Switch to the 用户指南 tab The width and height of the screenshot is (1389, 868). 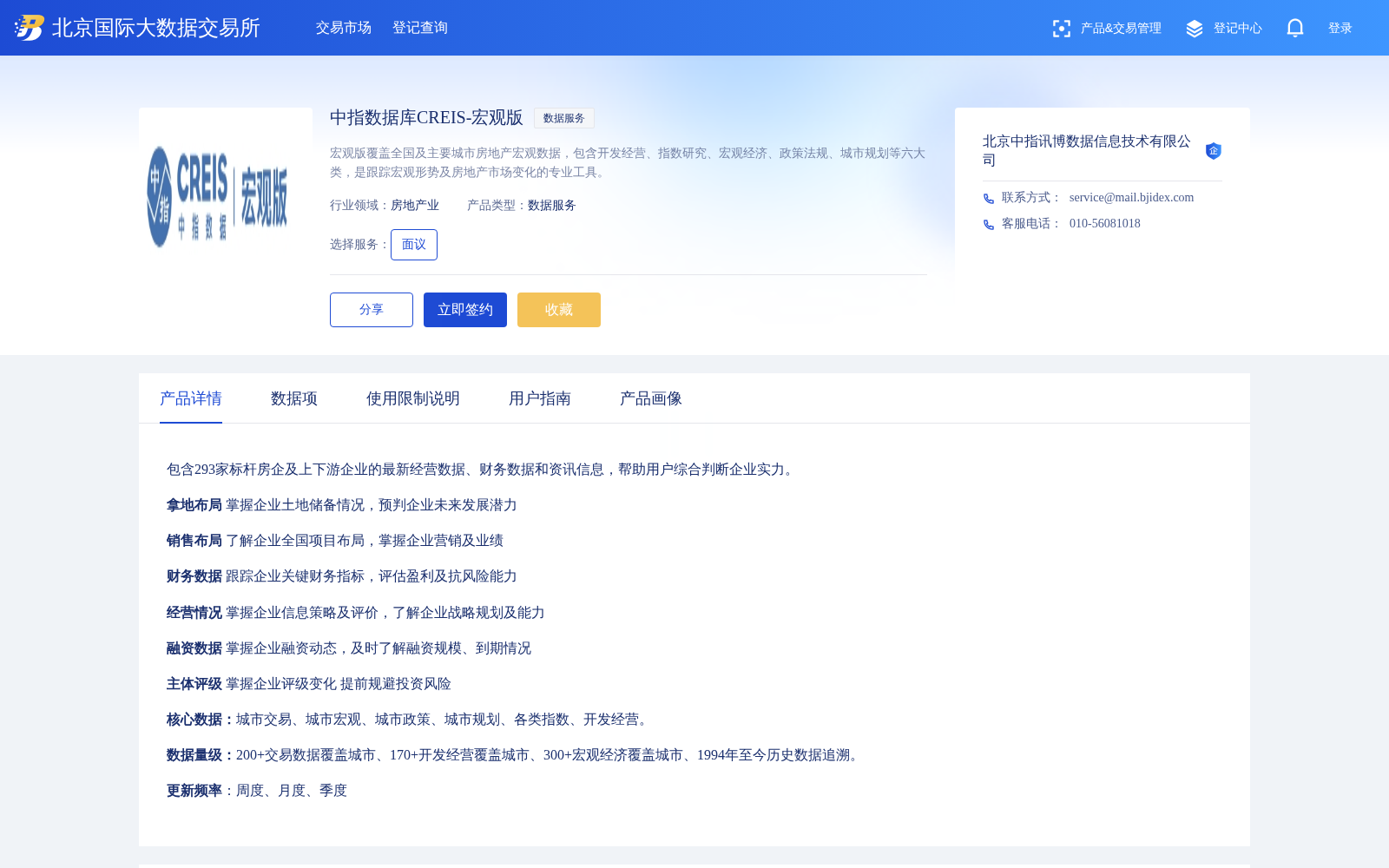click(x=540, y=398)
